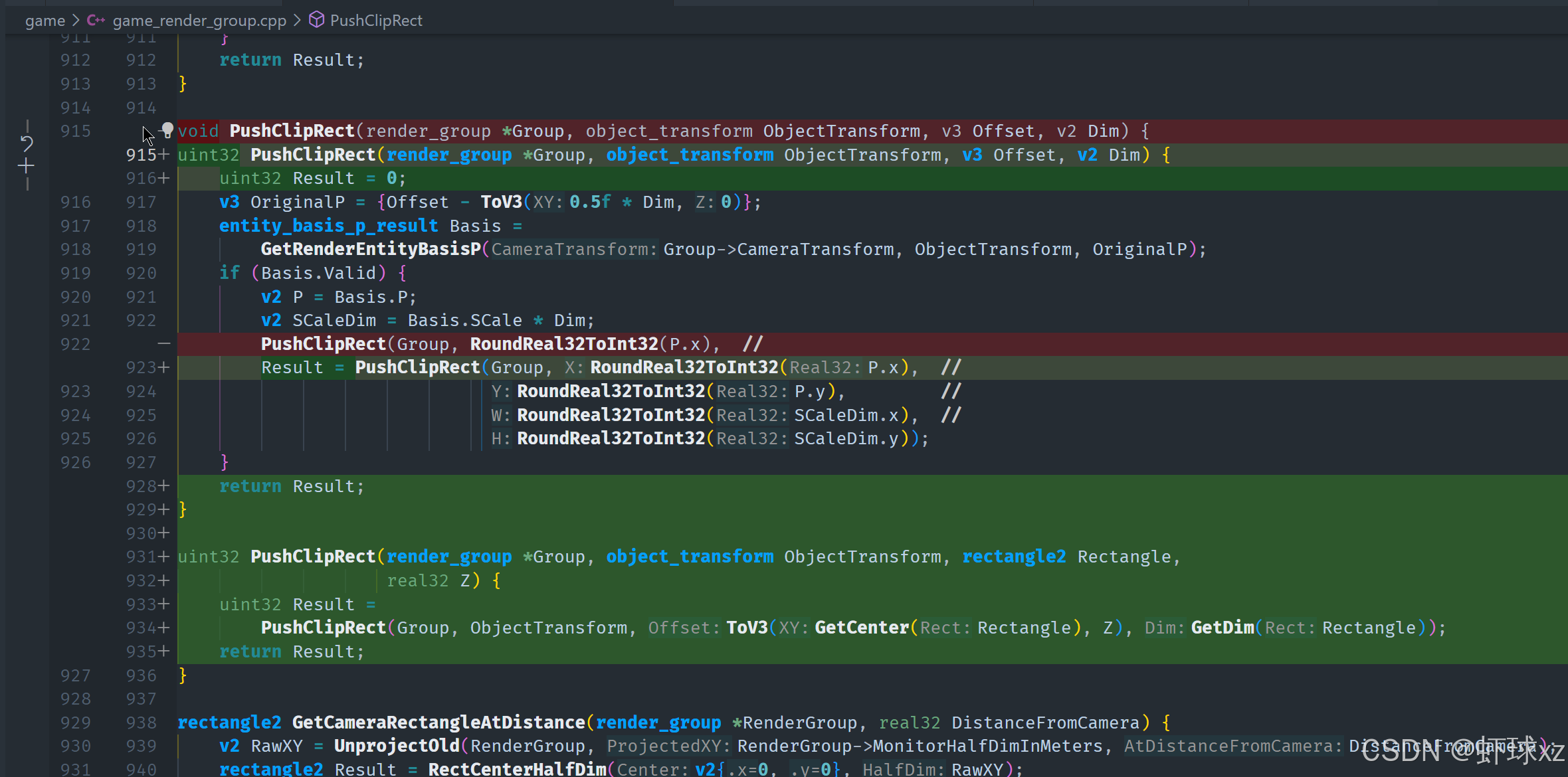Open the game_render_group.cpp breadcrumb dropdown
1568x777 pixels.
click(199, 21)
